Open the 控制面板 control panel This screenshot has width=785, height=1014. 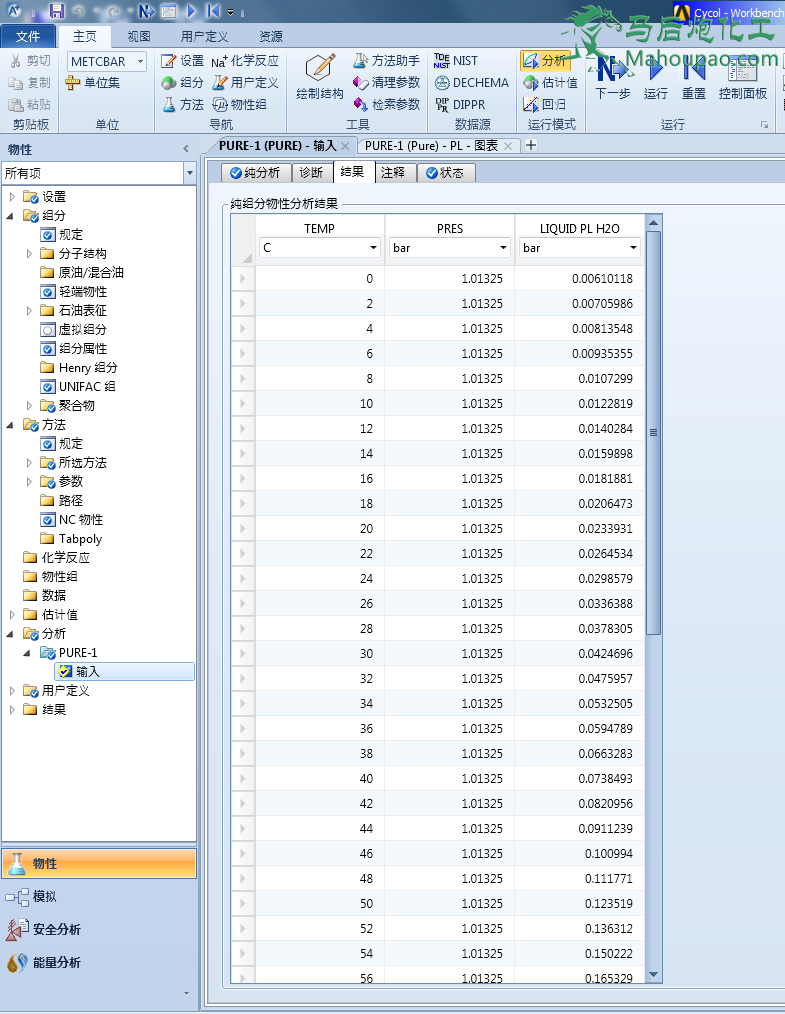point(742,76)
